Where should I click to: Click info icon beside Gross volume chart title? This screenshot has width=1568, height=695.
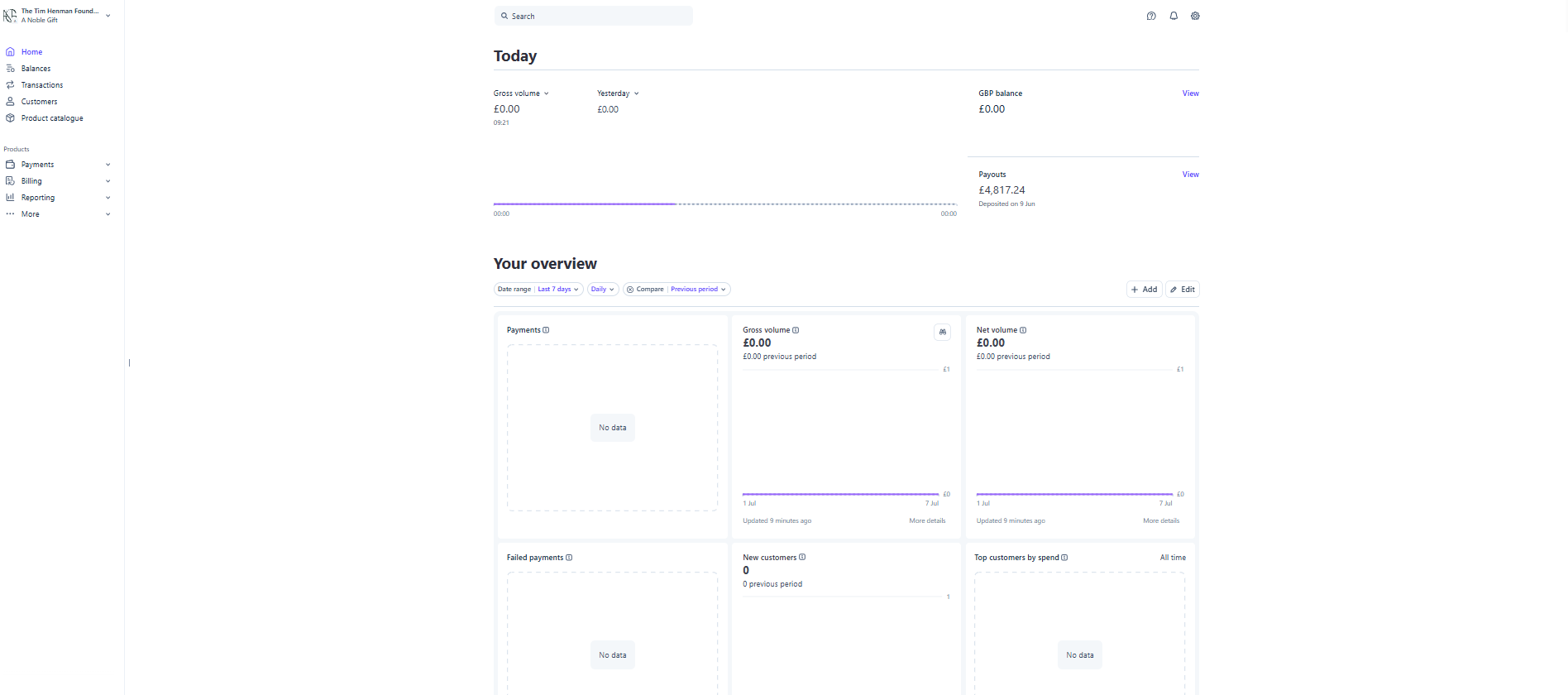tap(796, 330)
